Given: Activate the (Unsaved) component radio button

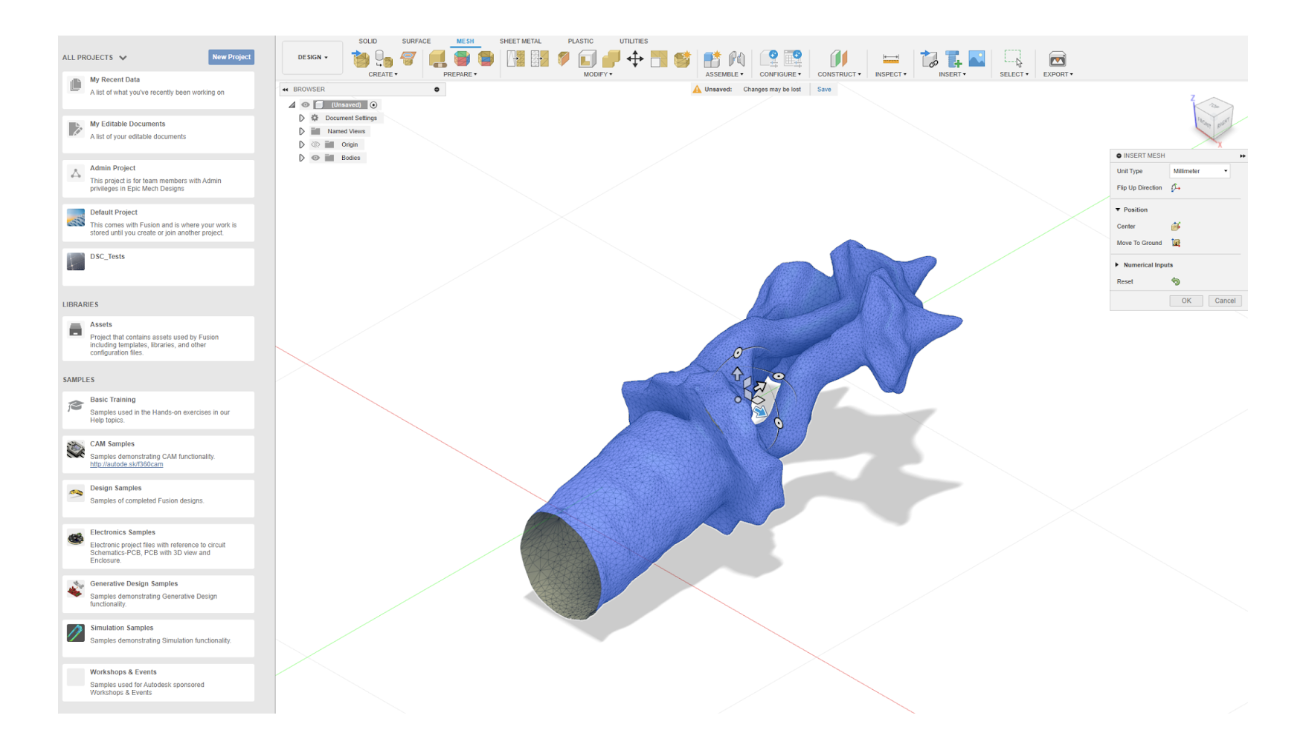Looking at the screenshot, I should [x=374, y=104].
